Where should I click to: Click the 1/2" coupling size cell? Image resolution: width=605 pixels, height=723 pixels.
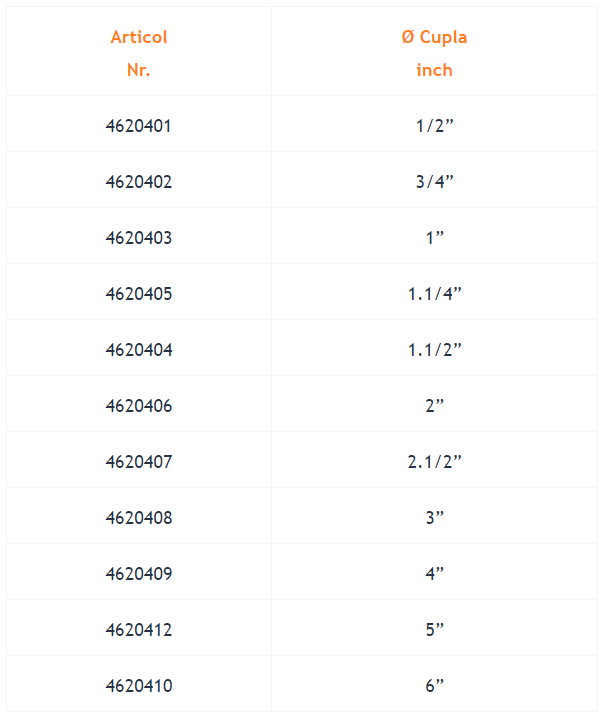tap(434, 126)
